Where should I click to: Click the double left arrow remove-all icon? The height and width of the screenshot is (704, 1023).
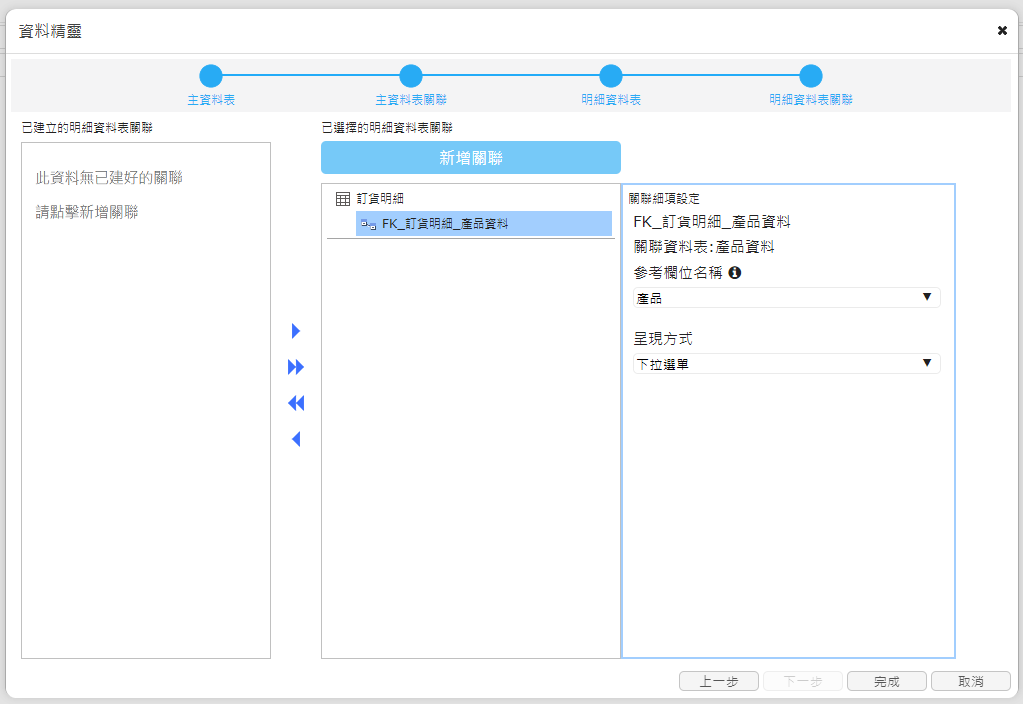pos(296,403)
